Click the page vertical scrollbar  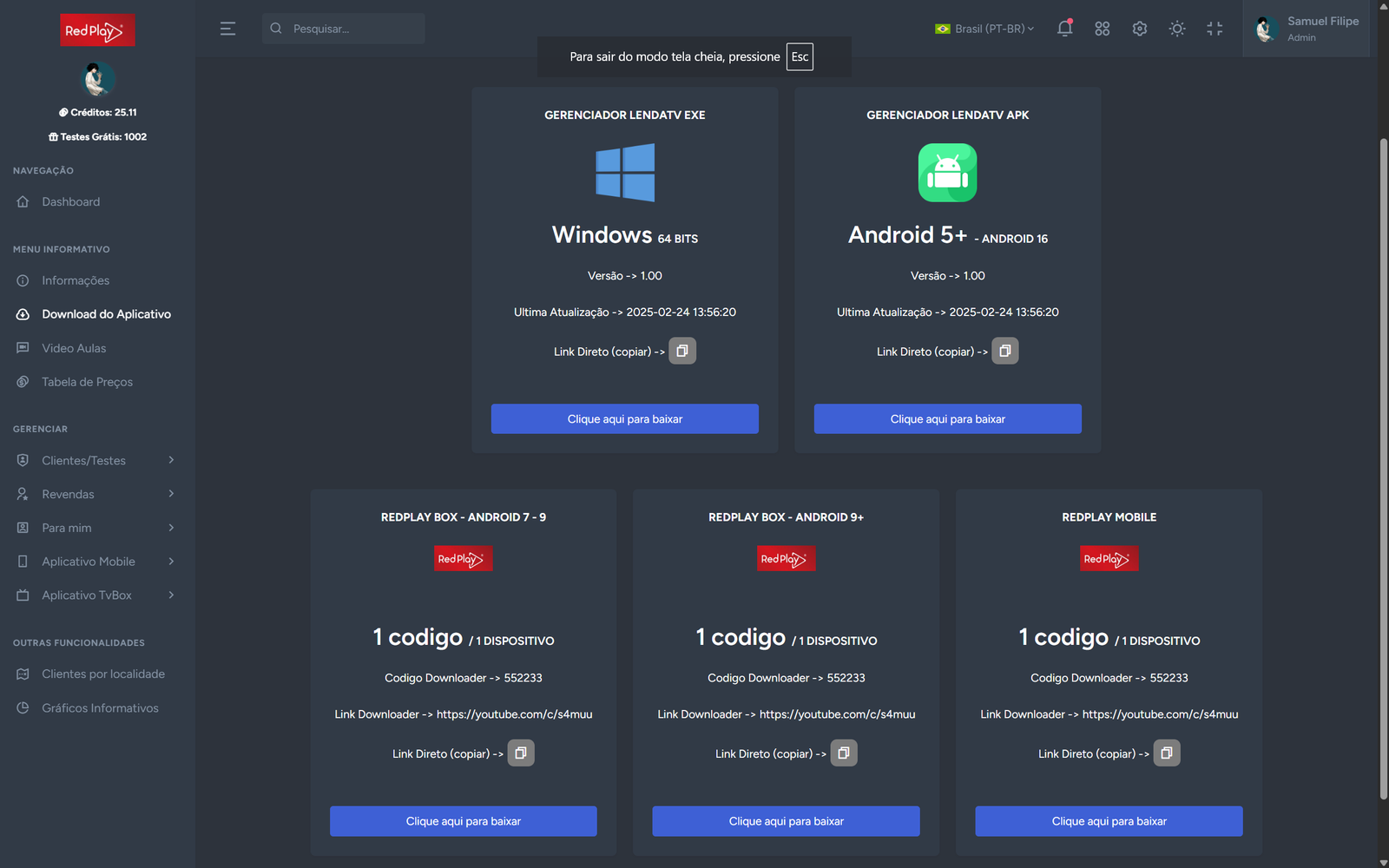coord(1384,469)
